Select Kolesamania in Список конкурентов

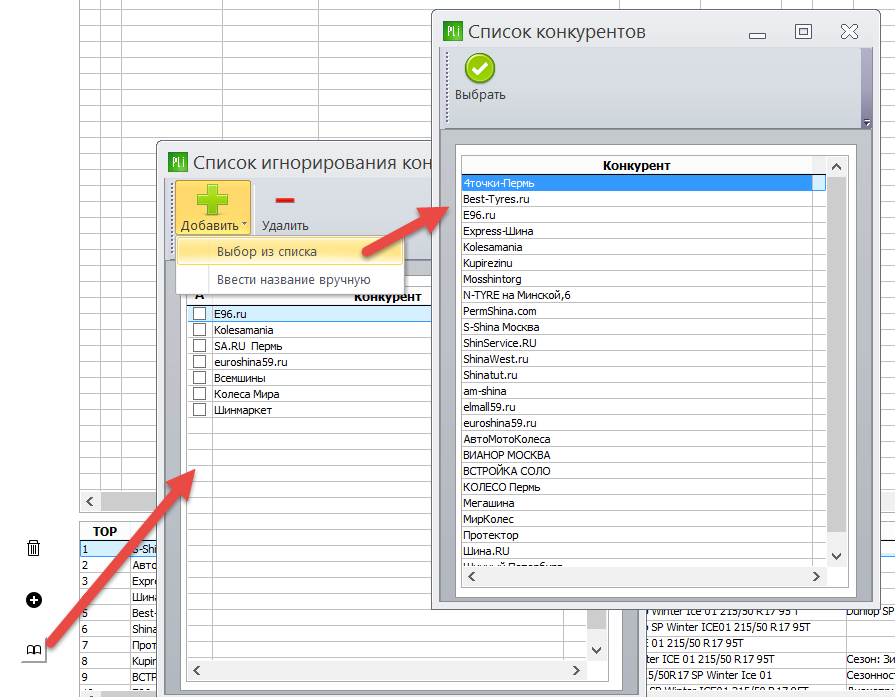click(x=643, y=247)
